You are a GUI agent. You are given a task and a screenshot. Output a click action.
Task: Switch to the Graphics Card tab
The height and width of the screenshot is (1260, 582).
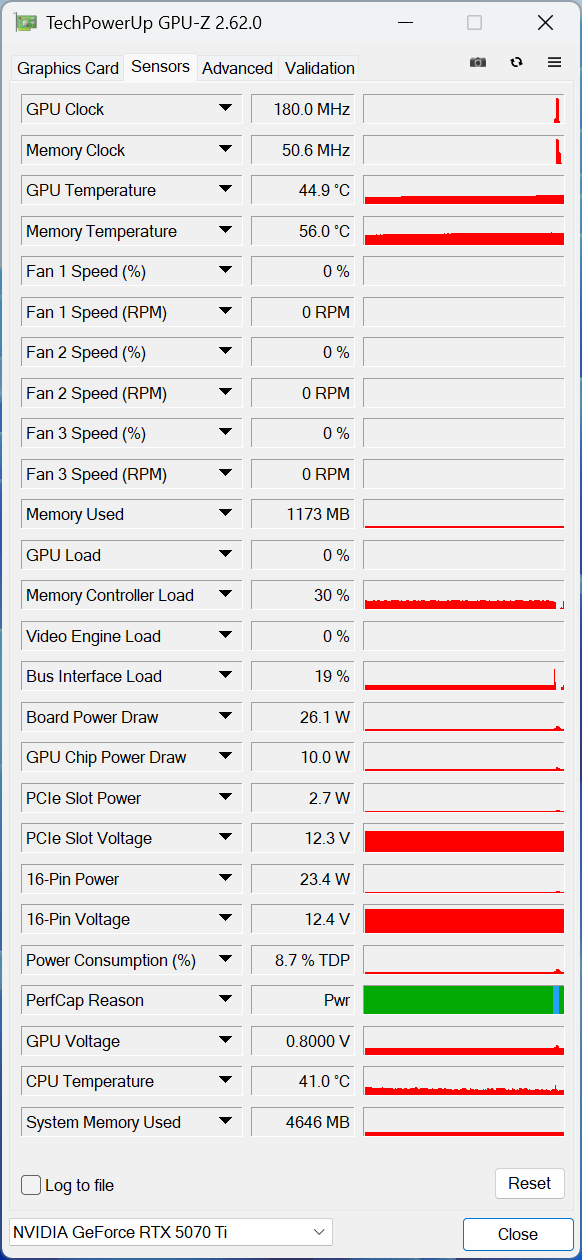coord(68,68)
